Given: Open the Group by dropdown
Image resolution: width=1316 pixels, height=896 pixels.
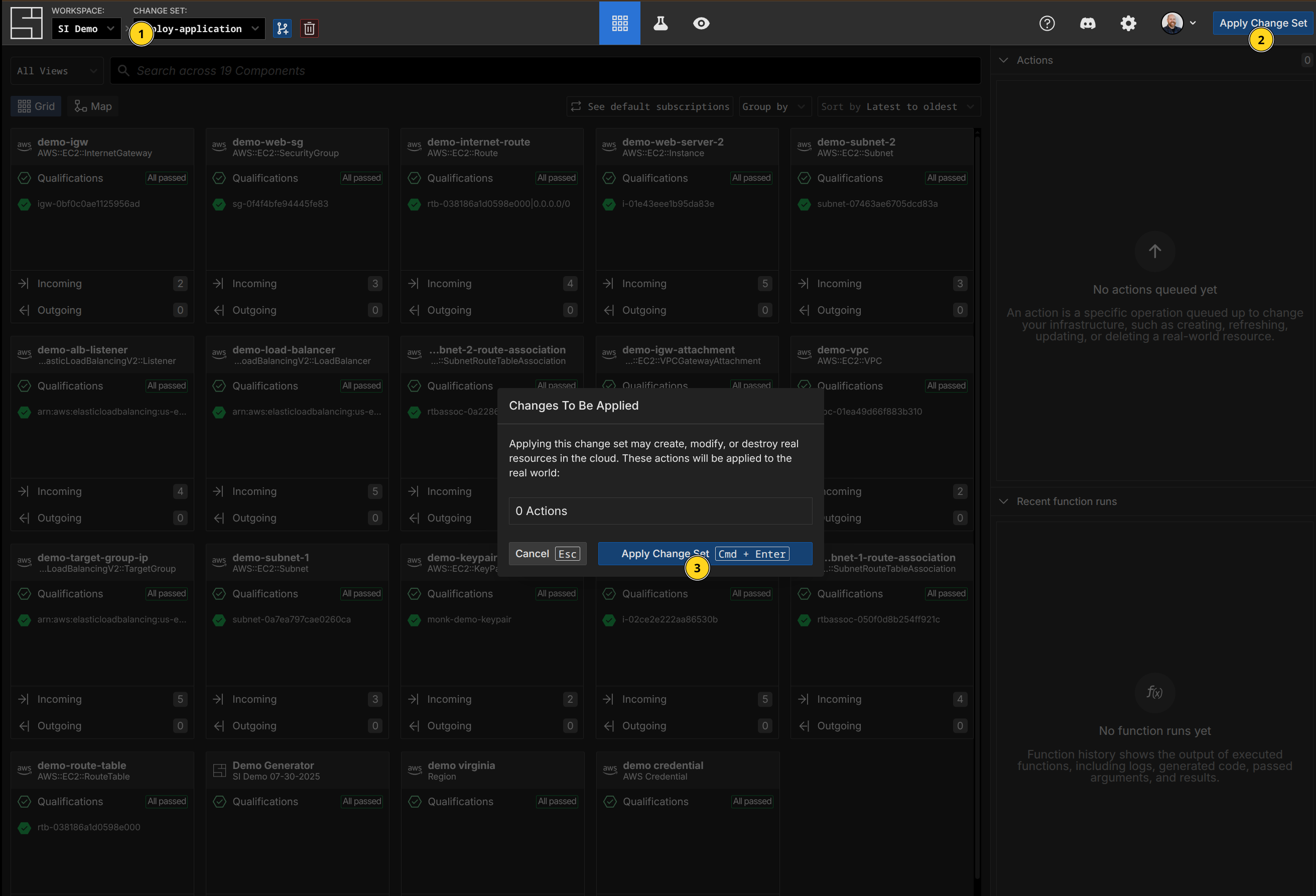Looking at the screenshot, I should coord(773,106).
